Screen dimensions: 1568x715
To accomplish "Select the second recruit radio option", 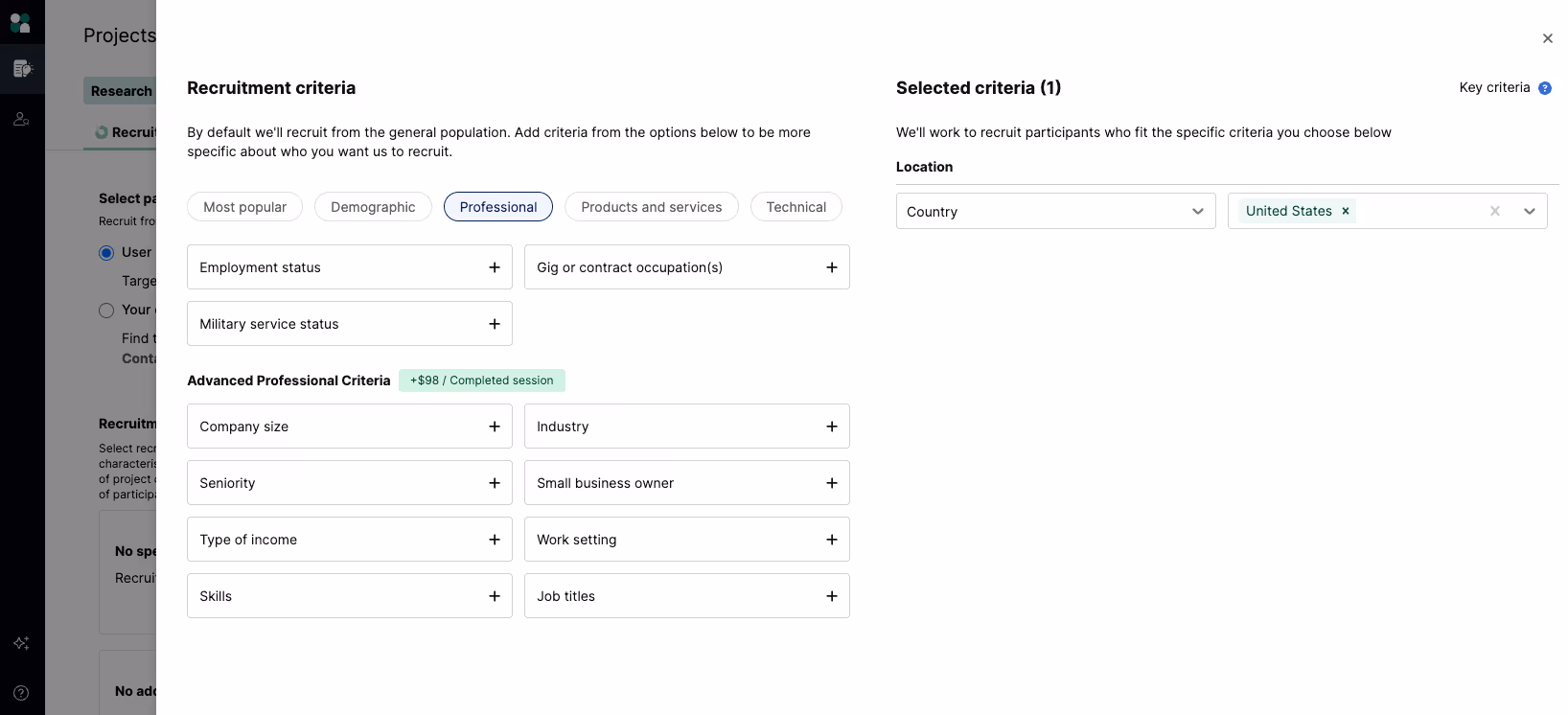I will click(106, 311).
